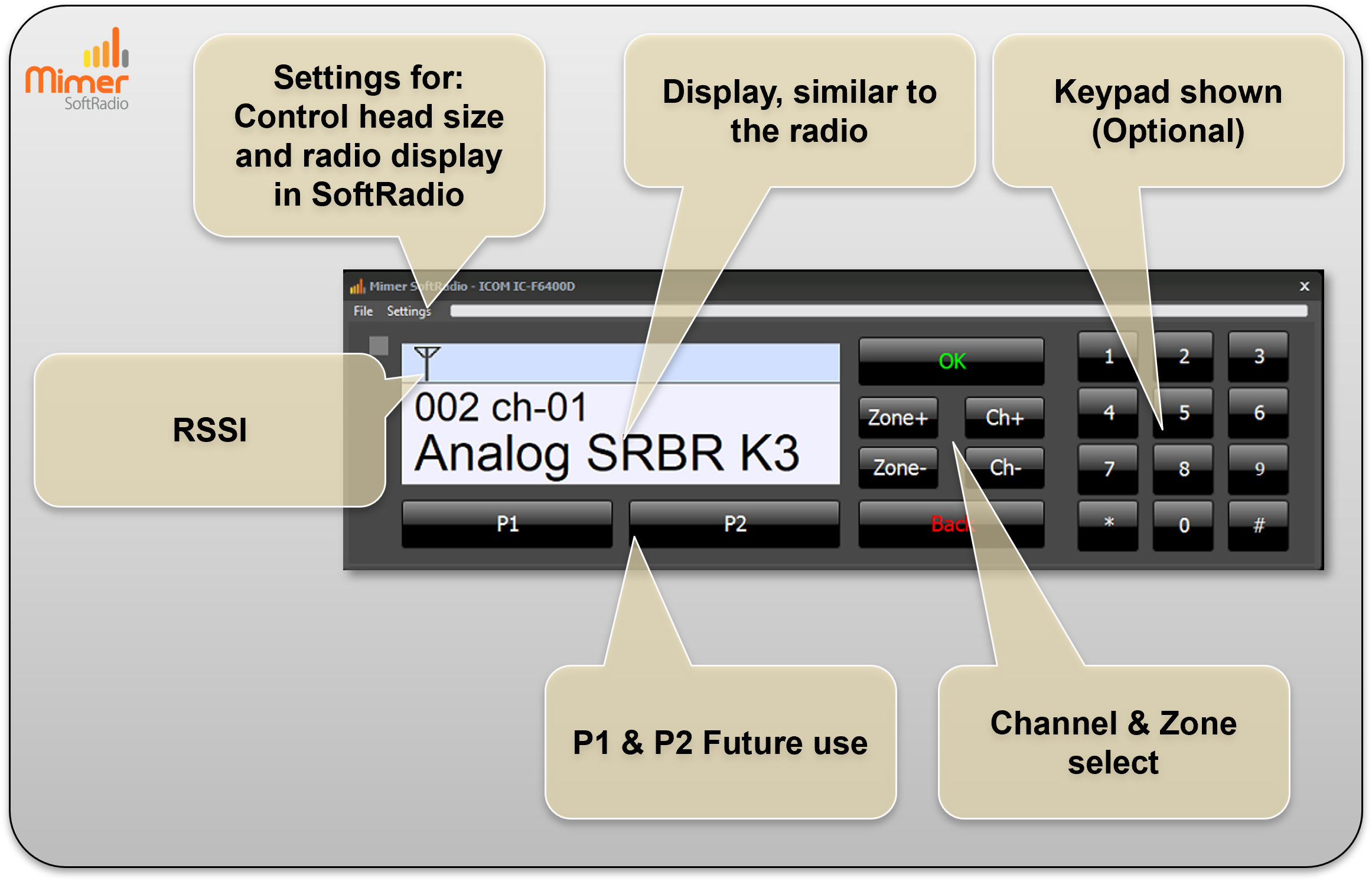Tap the keypad hash key
The height and width of the screenshot is (881, 1372).
click(1258, 525)
